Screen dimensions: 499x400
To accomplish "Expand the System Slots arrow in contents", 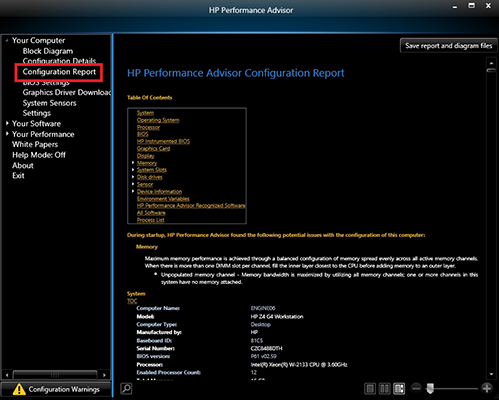I will point(133,170).
